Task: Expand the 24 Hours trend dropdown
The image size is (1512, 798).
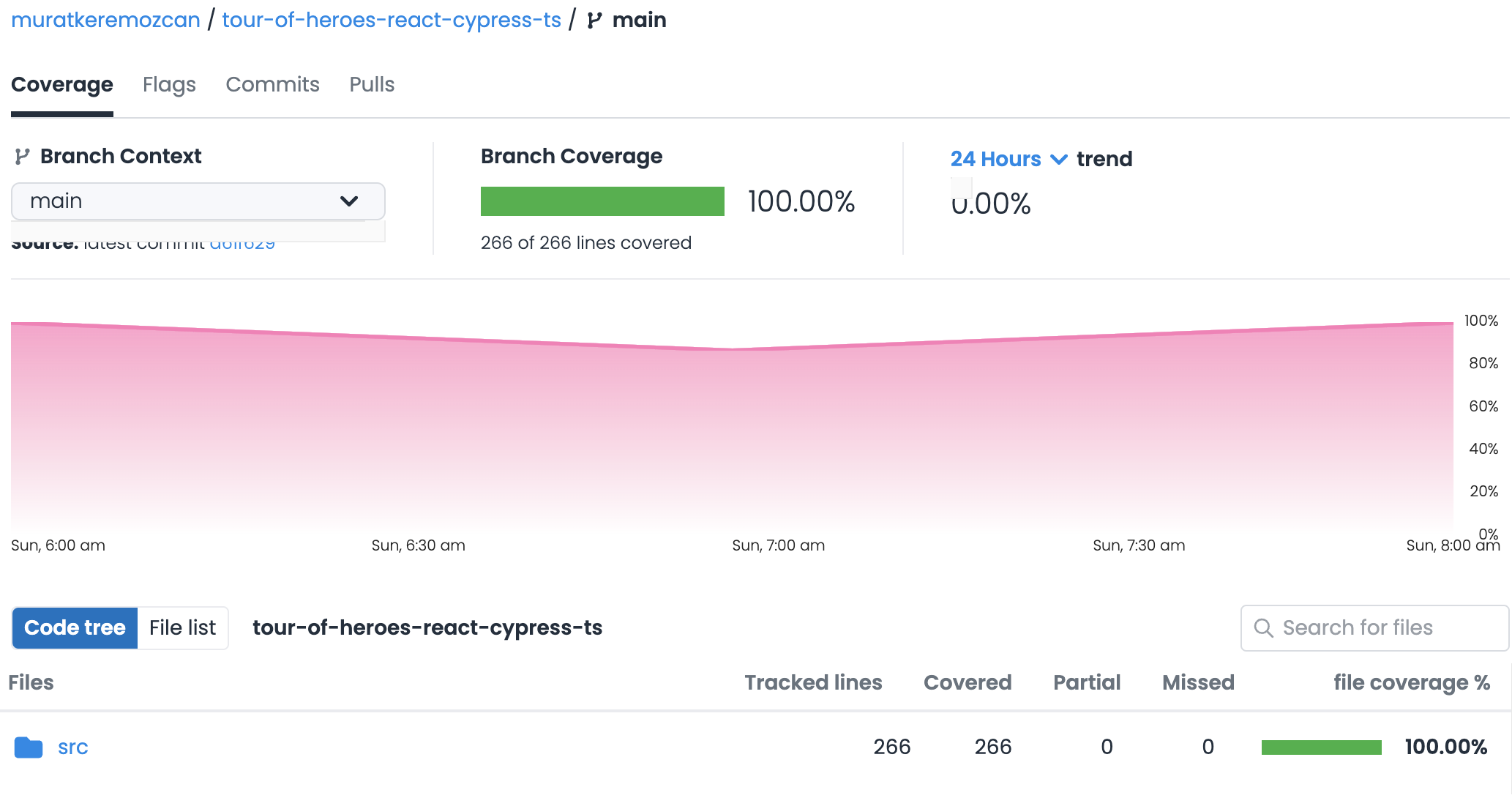Action: point(995,159)
